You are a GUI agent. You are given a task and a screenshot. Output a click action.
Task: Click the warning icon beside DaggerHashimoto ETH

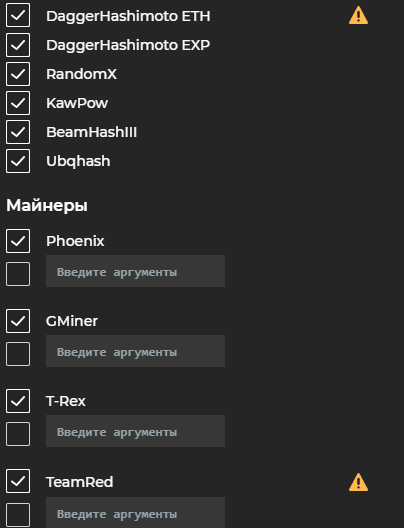(x=358, y=15)
